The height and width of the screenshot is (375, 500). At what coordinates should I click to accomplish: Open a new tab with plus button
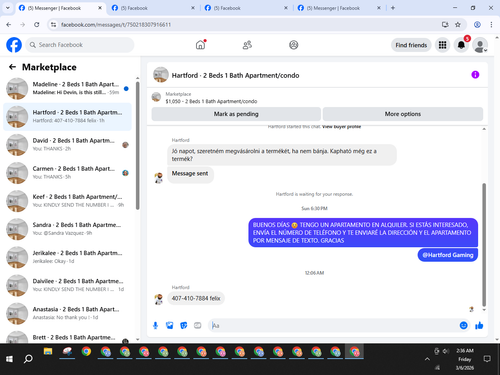(x=393, y=8)
